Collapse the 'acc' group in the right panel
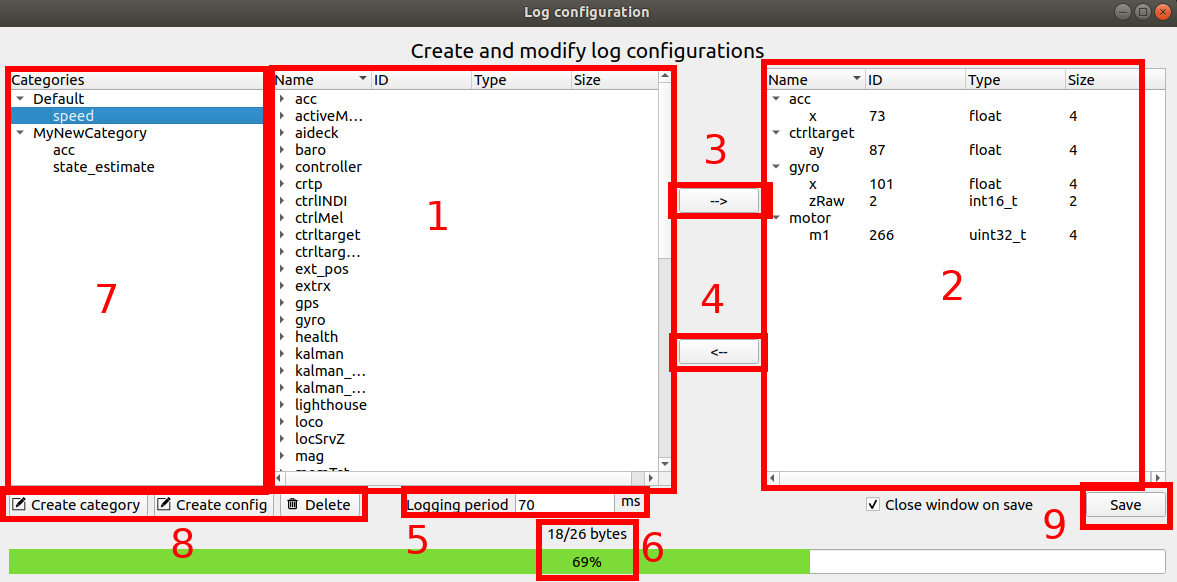 coord(777,98)
